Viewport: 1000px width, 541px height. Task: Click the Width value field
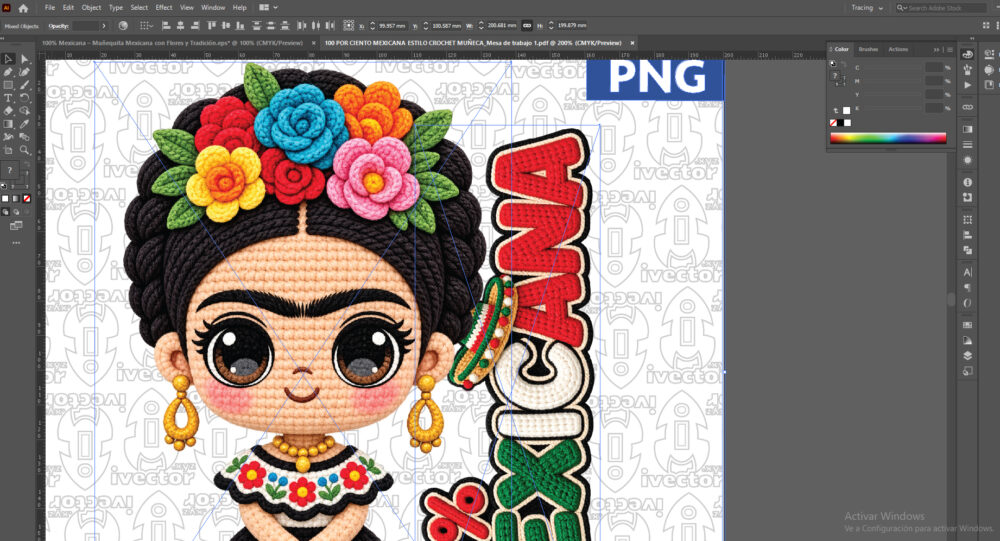502,26
